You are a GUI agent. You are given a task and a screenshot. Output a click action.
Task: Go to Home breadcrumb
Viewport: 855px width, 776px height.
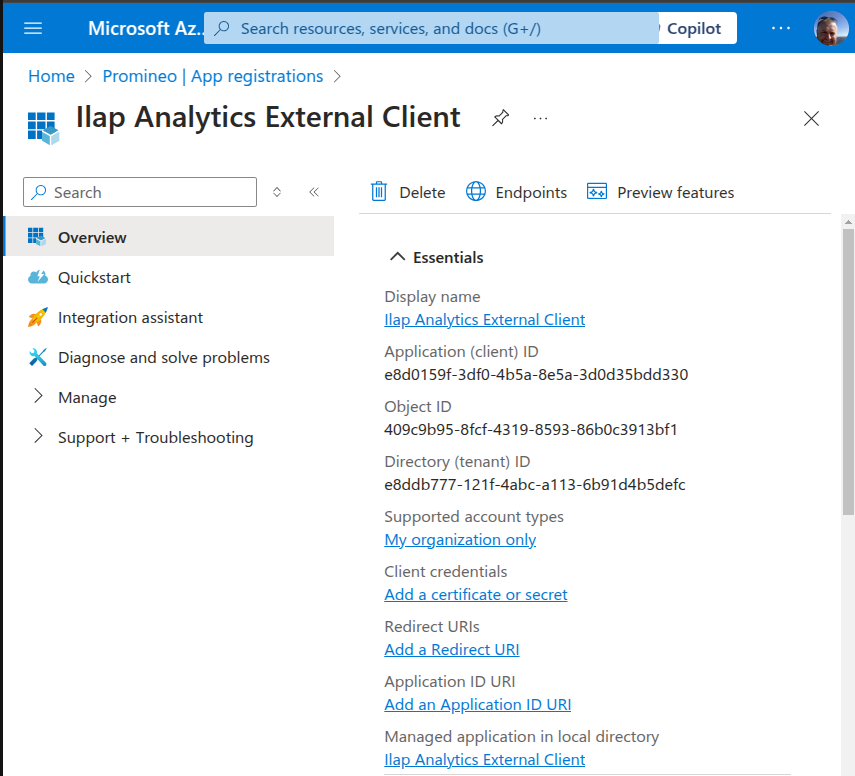(x=51, y=76)
